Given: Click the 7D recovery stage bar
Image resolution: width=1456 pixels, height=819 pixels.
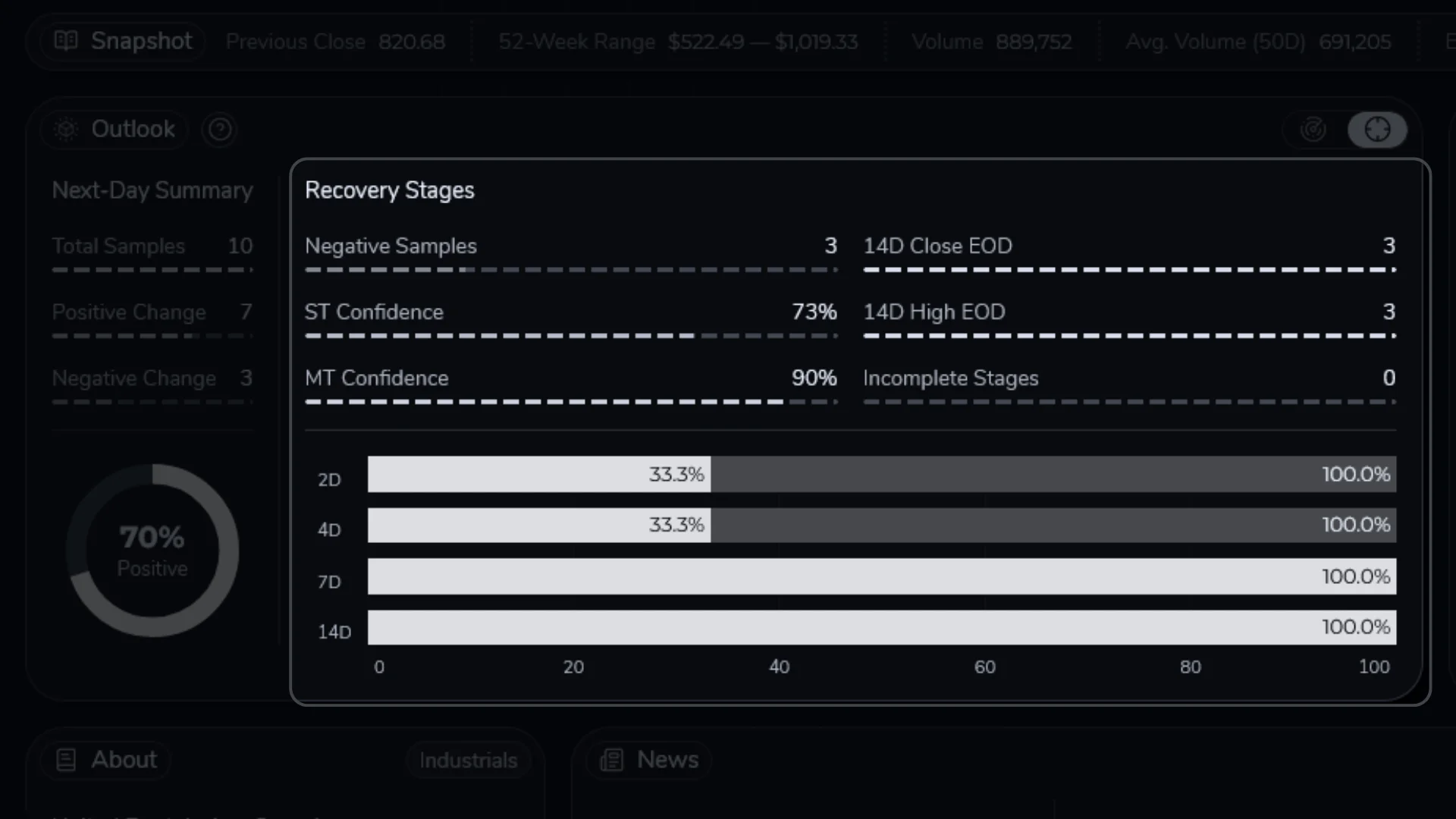Looking at the screenshot, I should [881, 576].
